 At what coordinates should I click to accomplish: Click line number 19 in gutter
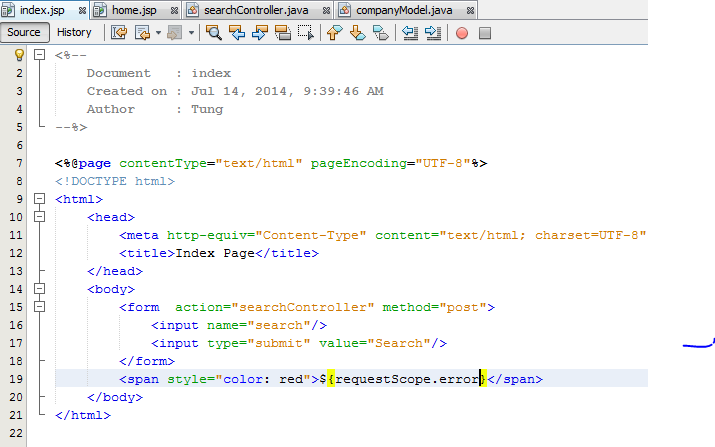[16, 379]
